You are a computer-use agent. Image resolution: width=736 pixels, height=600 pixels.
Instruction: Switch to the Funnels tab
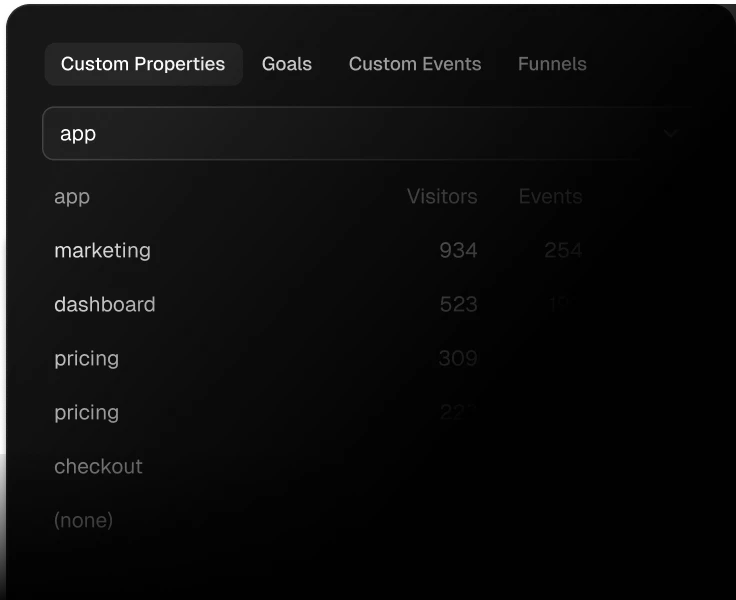click(x=552, y=64)
